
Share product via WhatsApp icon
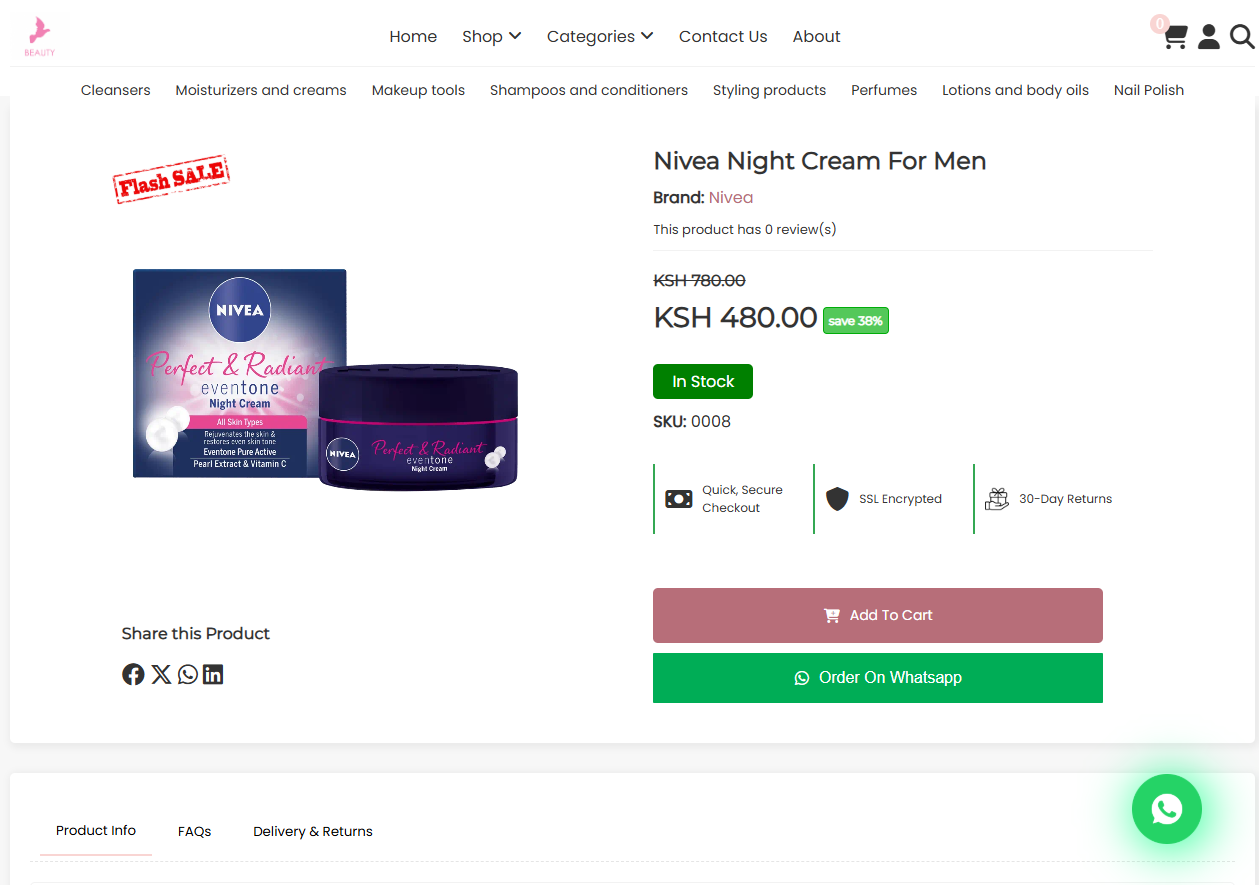click(x=188, y=674)
